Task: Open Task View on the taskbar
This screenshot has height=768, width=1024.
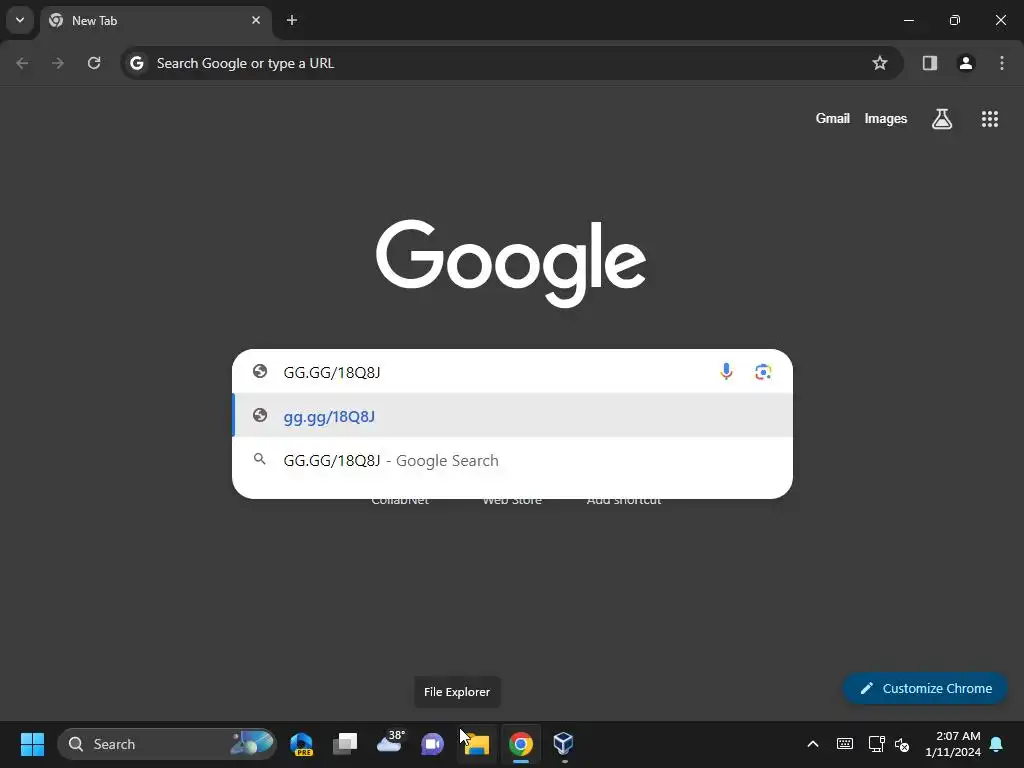Action: (345, 744)
